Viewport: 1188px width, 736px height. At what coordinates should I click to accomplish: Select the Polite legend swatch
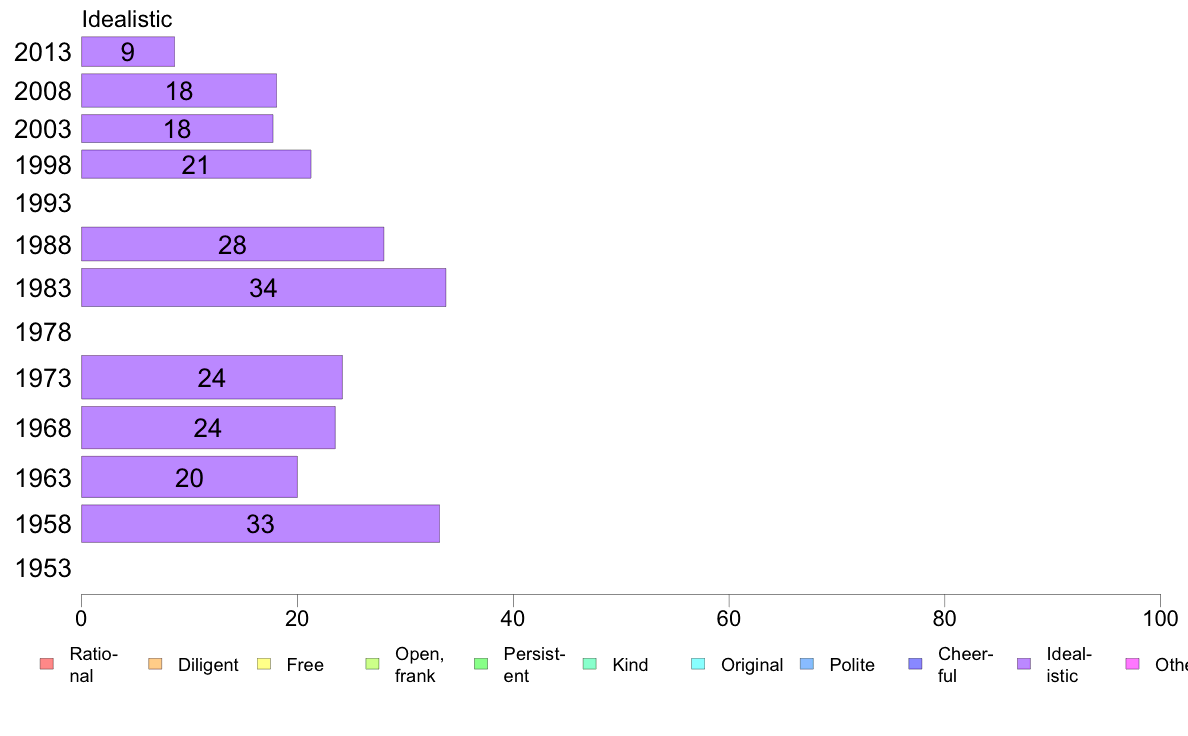click(x=806, y=665)
